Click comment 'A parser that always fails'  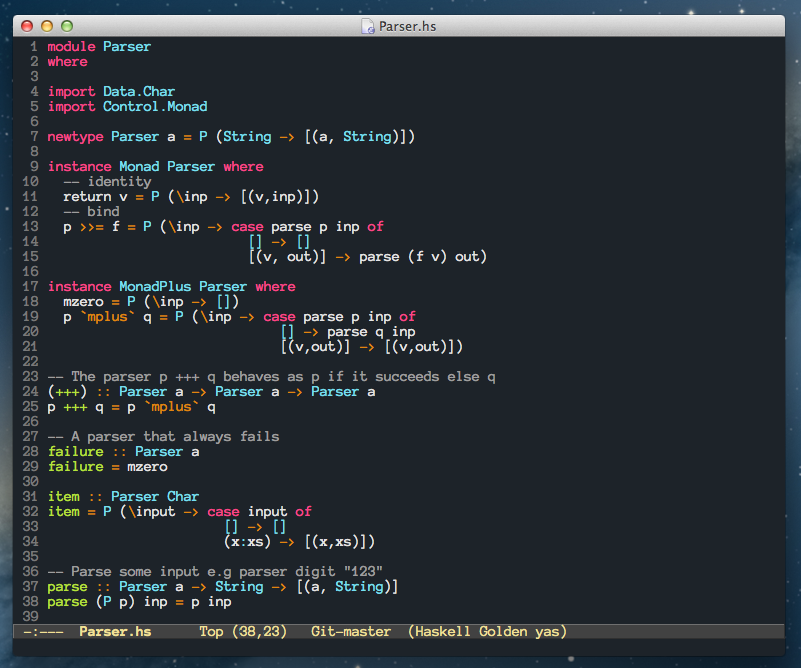[175, 437]
